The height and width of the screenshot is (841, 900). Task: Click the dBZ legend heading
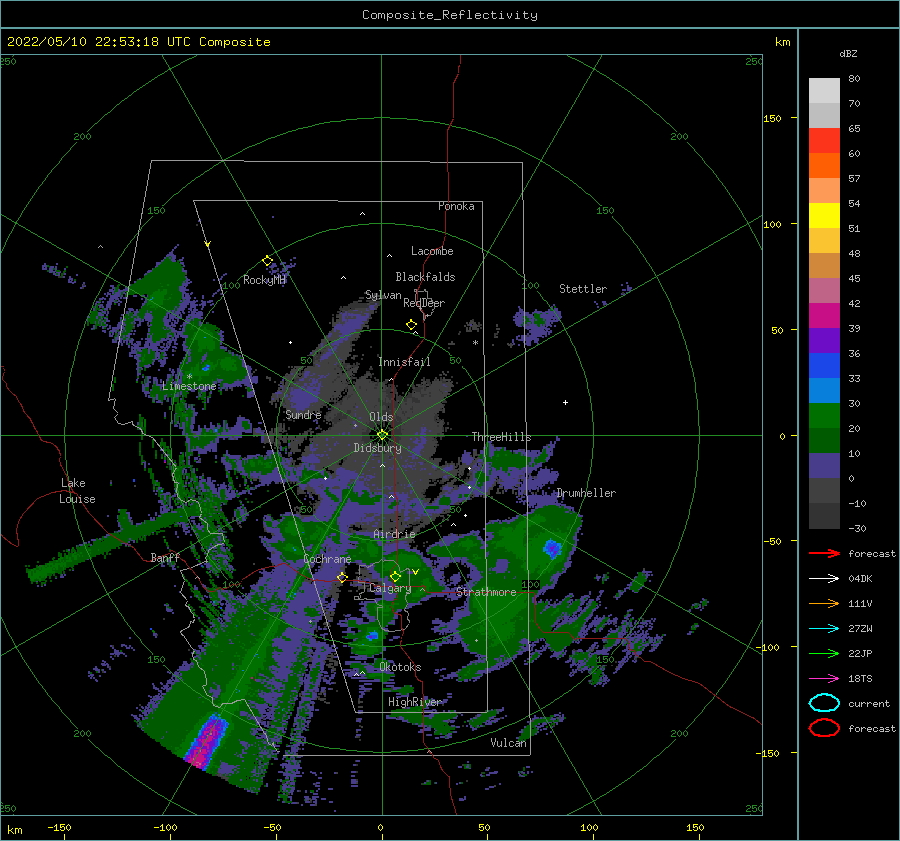[x=848, y=53]
